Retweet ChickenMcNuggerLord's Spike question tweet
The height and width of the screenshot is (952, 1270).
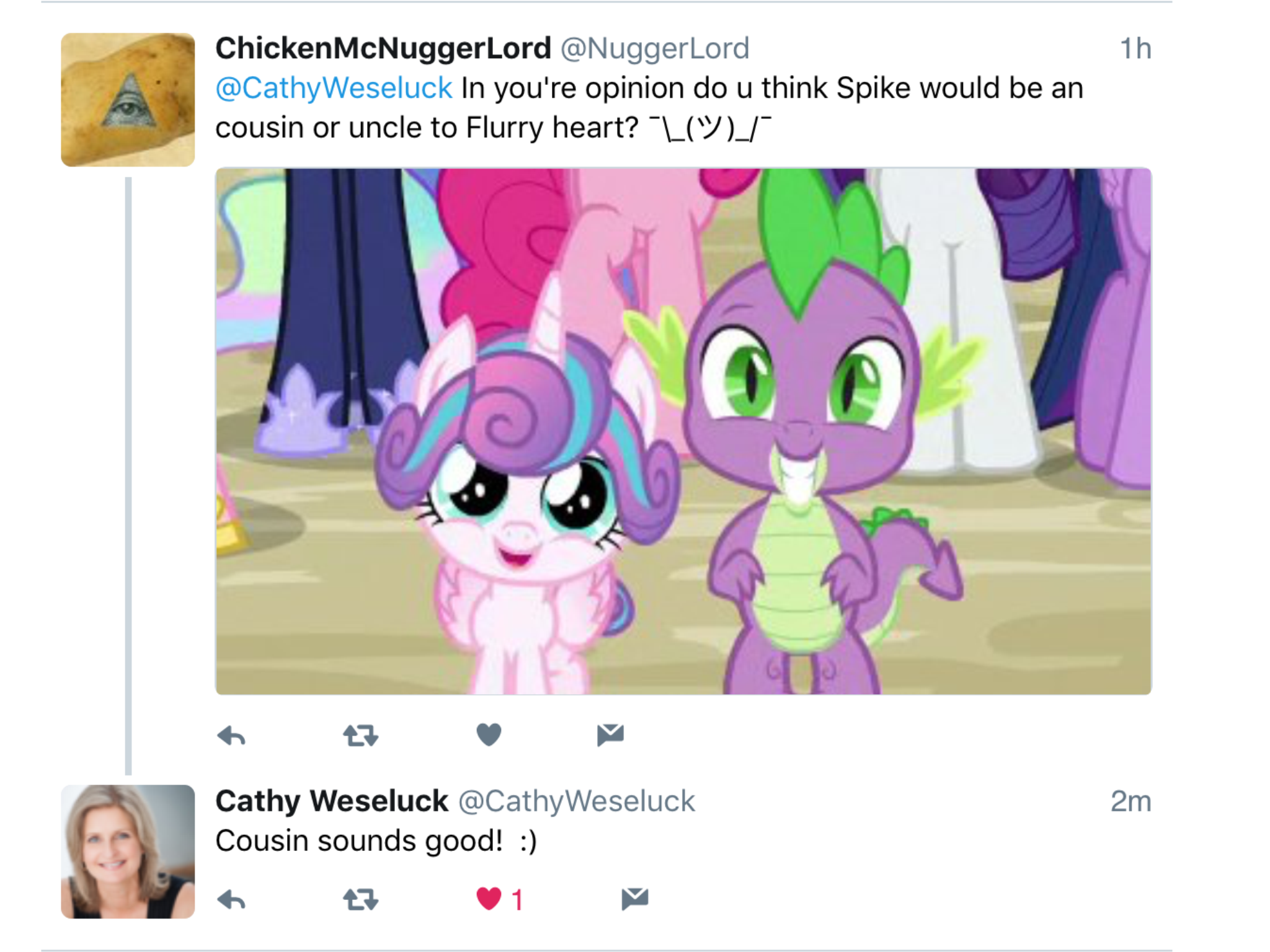360,736
